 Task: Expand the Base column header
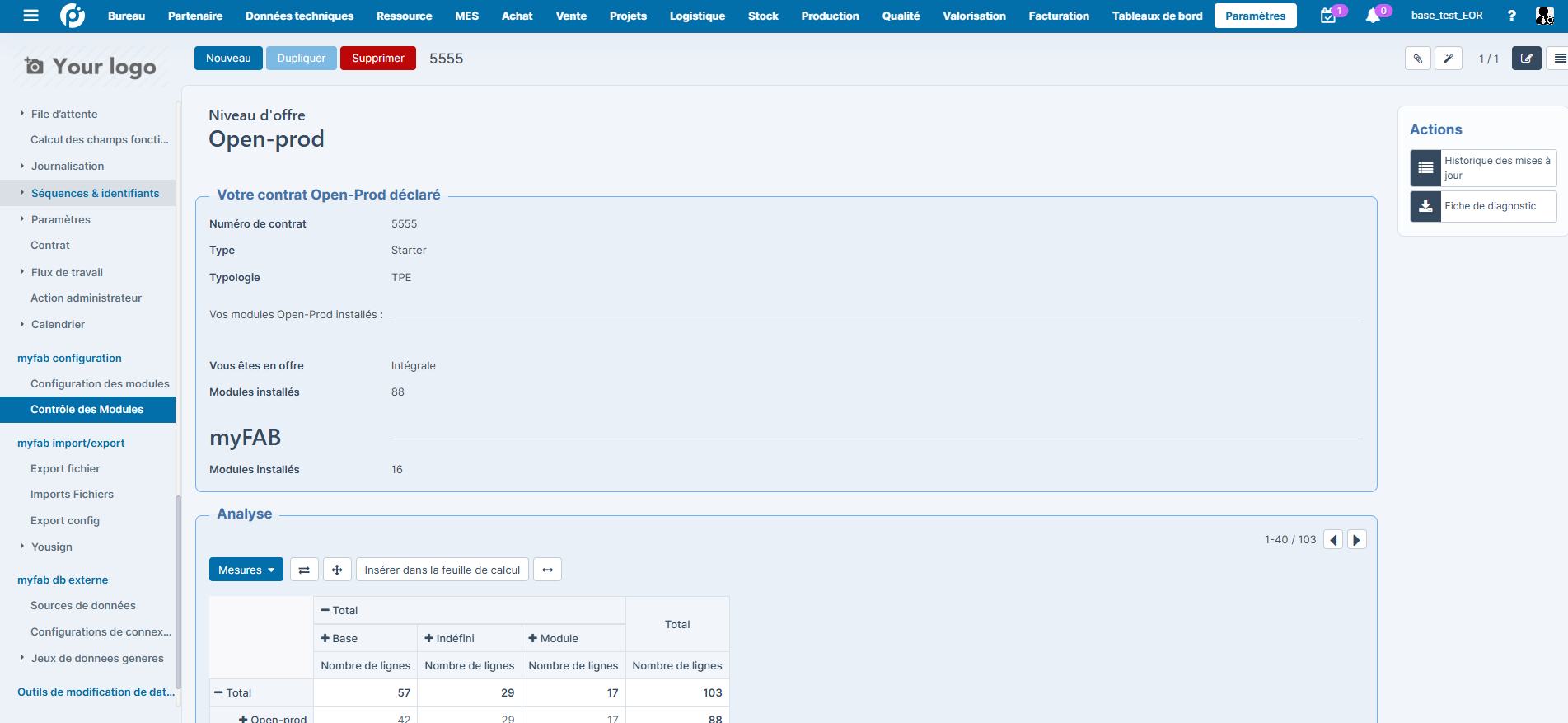pyautogui.click(x=326, y=638)
